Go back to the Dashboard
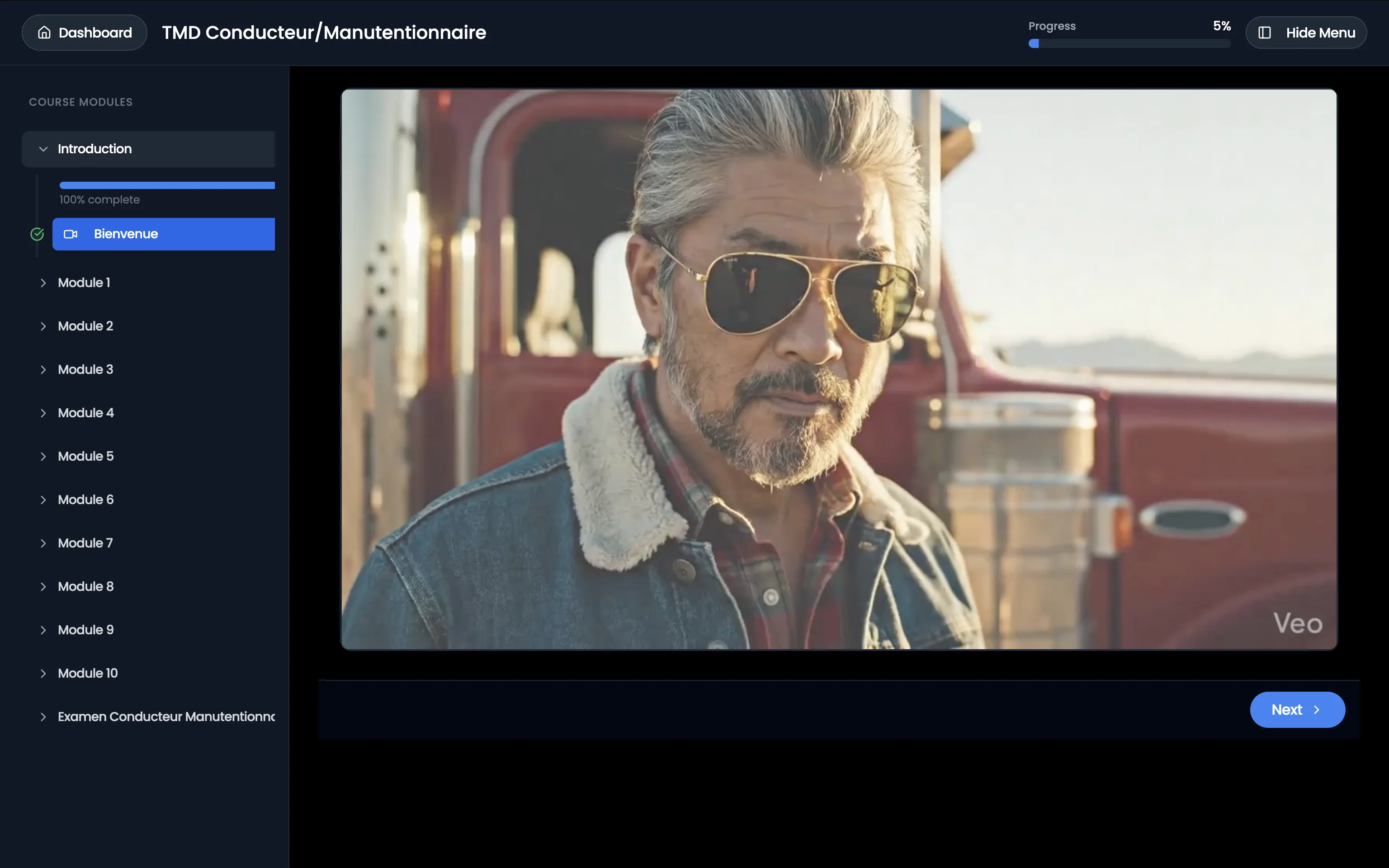This screenshot has width=1389, height=868. click(85, 33)
